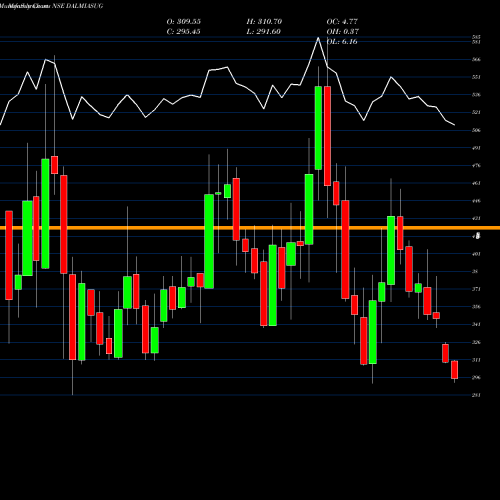Click the 'OH: 0.37' reading
Viewport: 500px width, 500px height.
[343, 32]
